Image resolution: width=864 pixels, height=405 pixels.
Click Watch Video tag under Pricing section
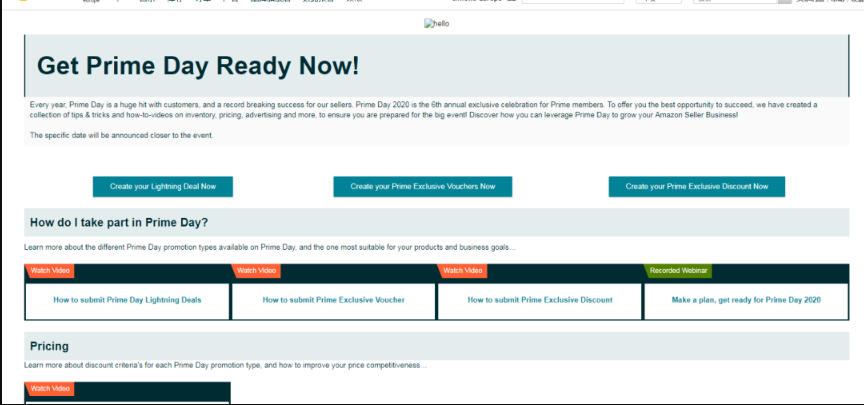pos(50,388)
